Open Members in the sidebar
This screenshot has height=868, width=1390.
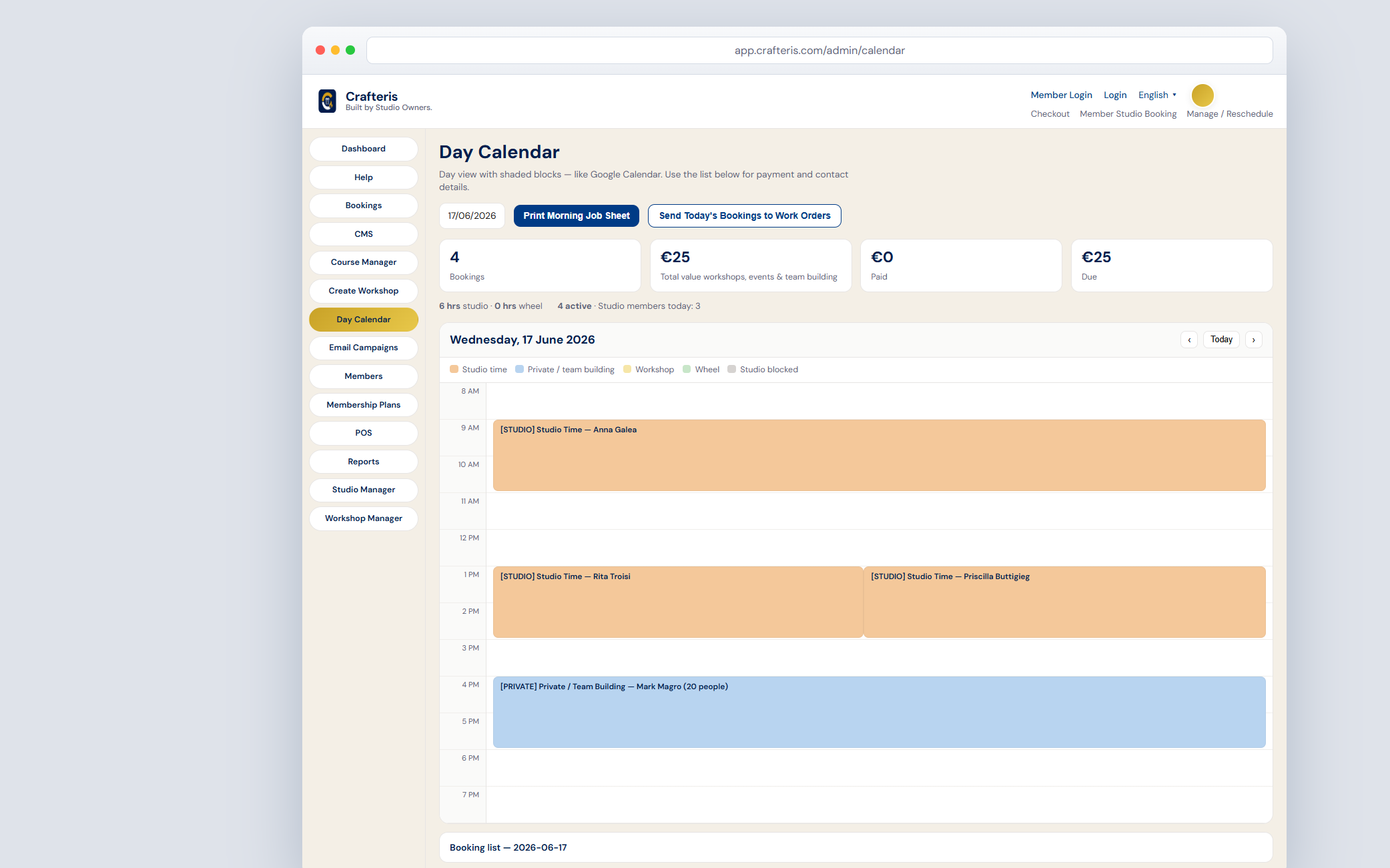click(364, 376)
